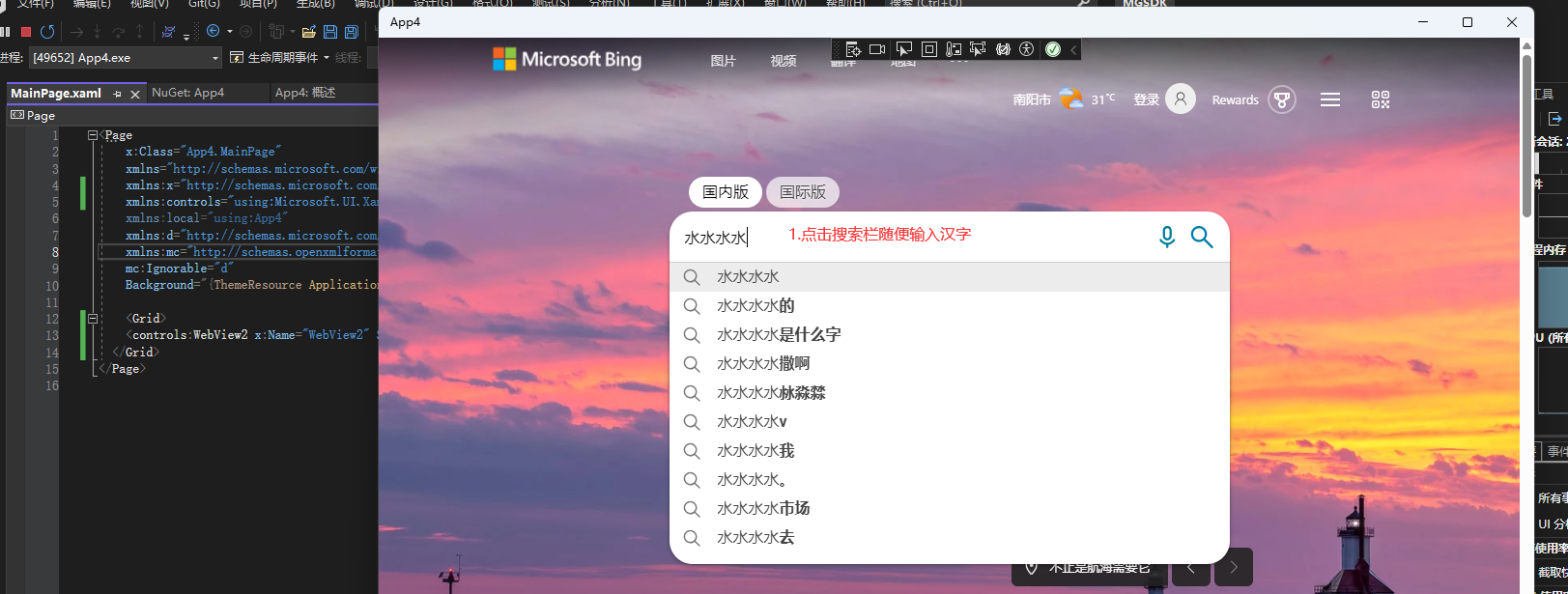Navigate backward with the blue circled arrow

tap(213, 32)
